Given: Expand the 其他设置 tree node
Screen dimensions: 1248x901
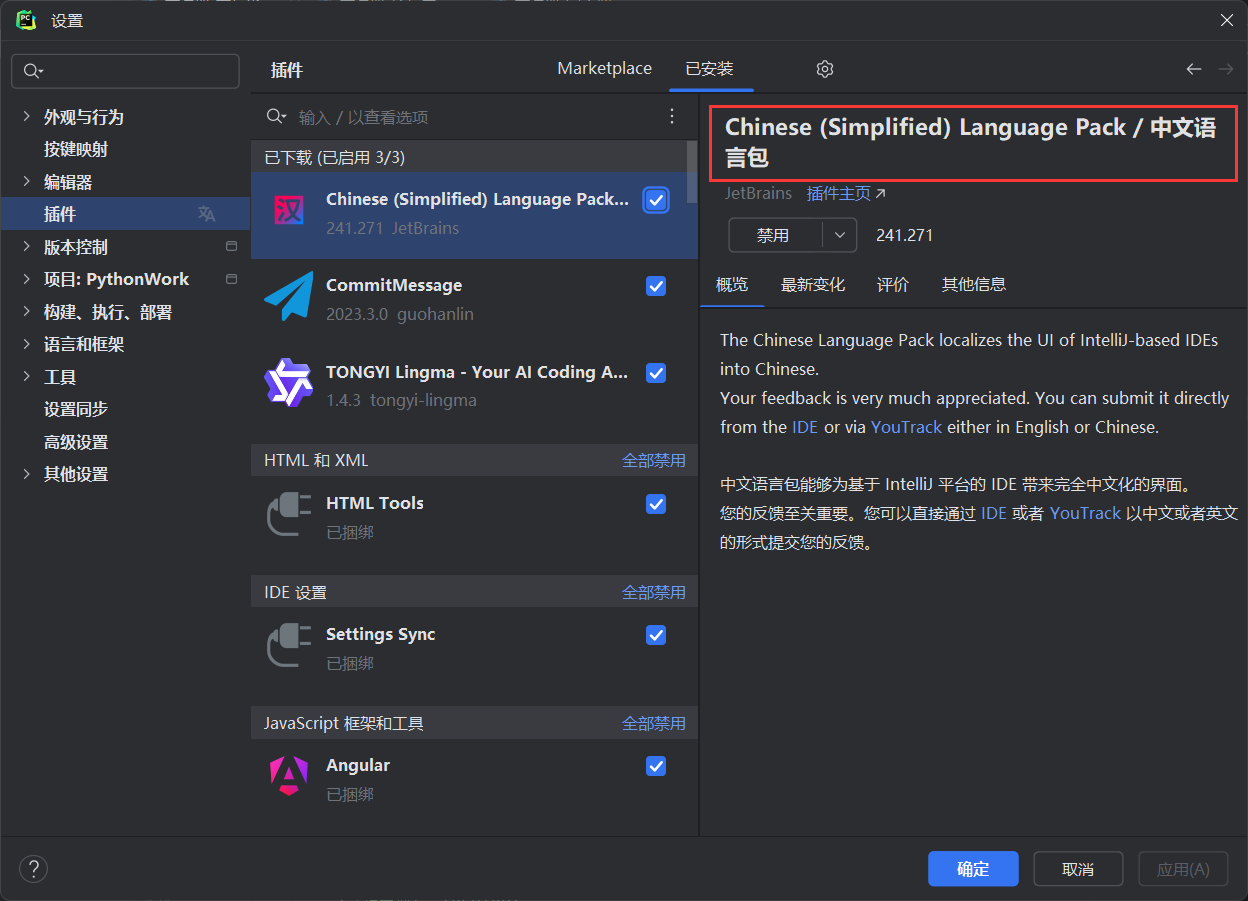Looking at the screenshot, I should (x=26, y=474).
